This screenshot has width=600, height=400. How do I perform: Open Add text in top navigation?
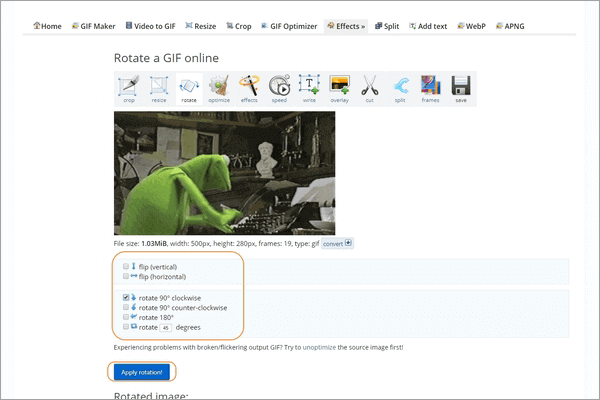[x=428, y=26]
